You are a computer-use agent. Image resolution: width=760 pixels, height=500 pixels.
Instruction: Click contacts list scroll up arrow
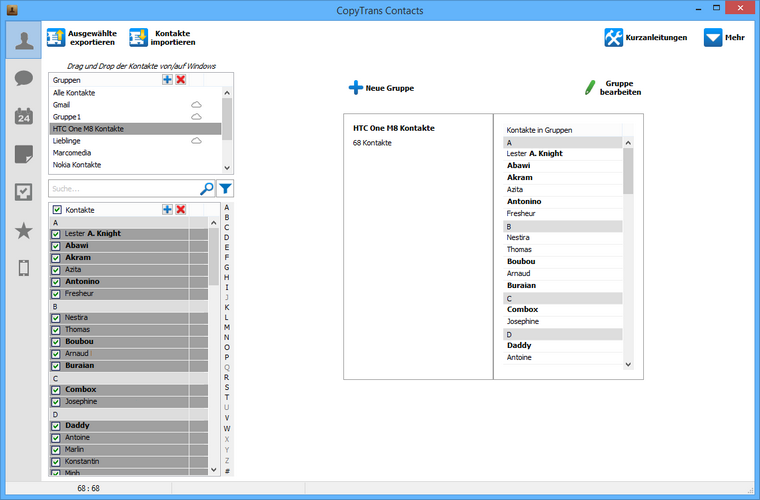pos(214,223)
